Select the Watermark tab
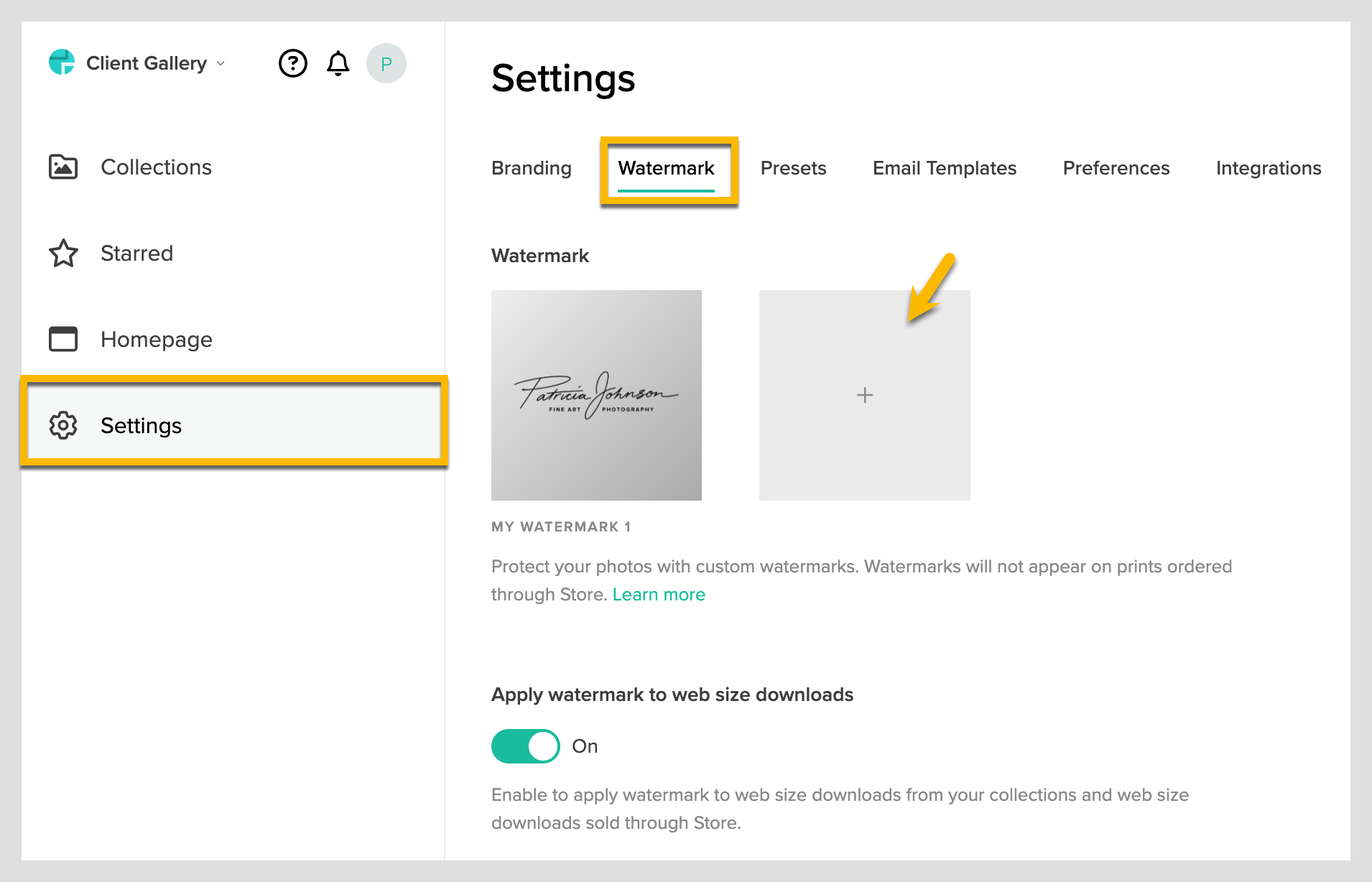 (x=666, y=168)
